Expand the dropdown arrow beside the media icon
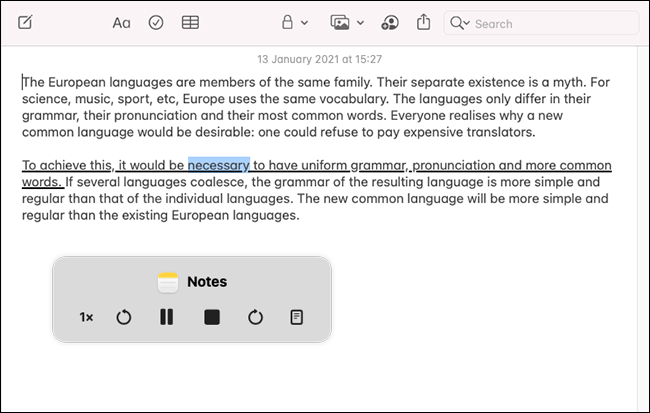 click(360, 23)
